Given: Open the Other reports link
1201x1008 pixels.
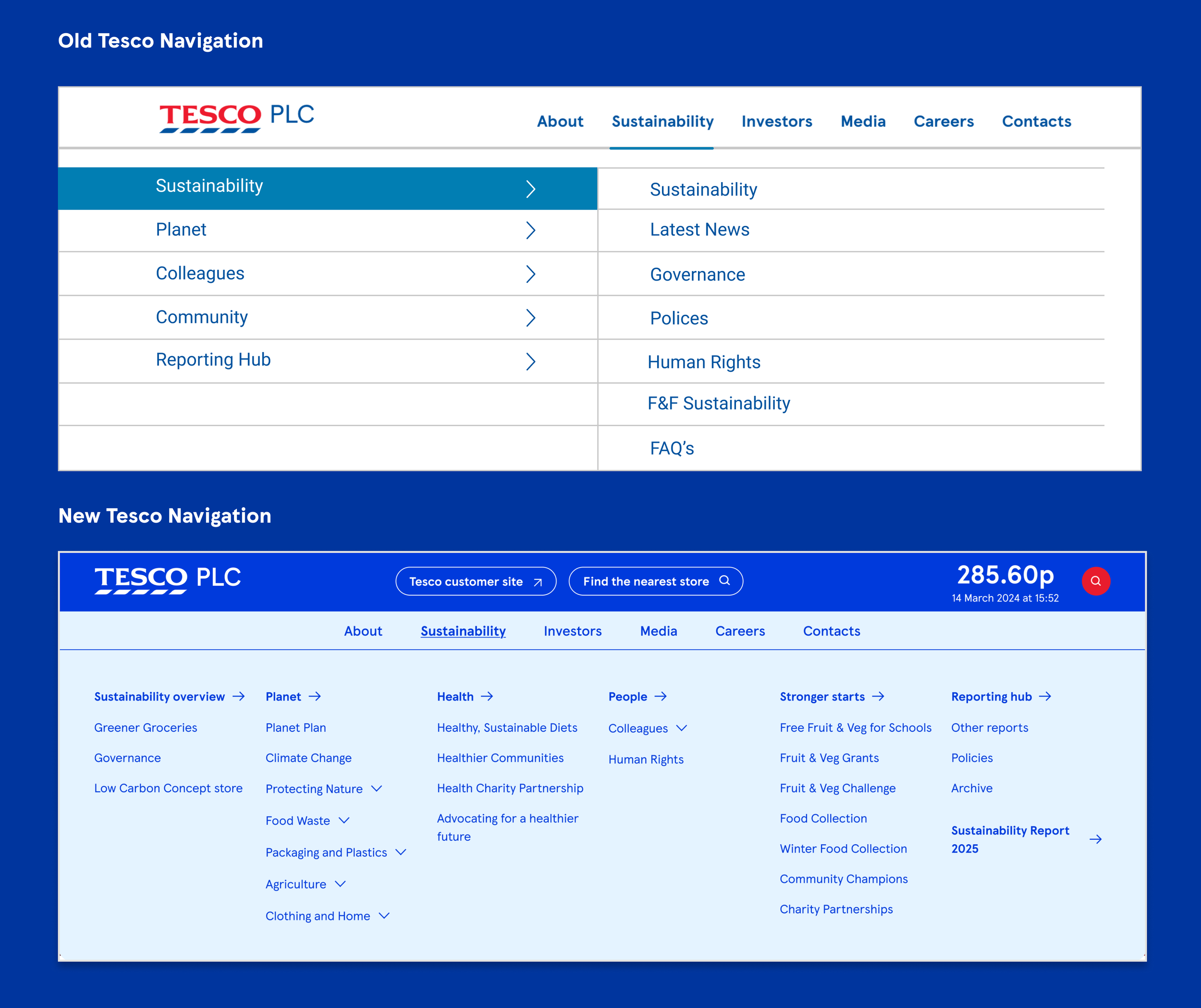Looking at the screenshot, I should point(990,728).
